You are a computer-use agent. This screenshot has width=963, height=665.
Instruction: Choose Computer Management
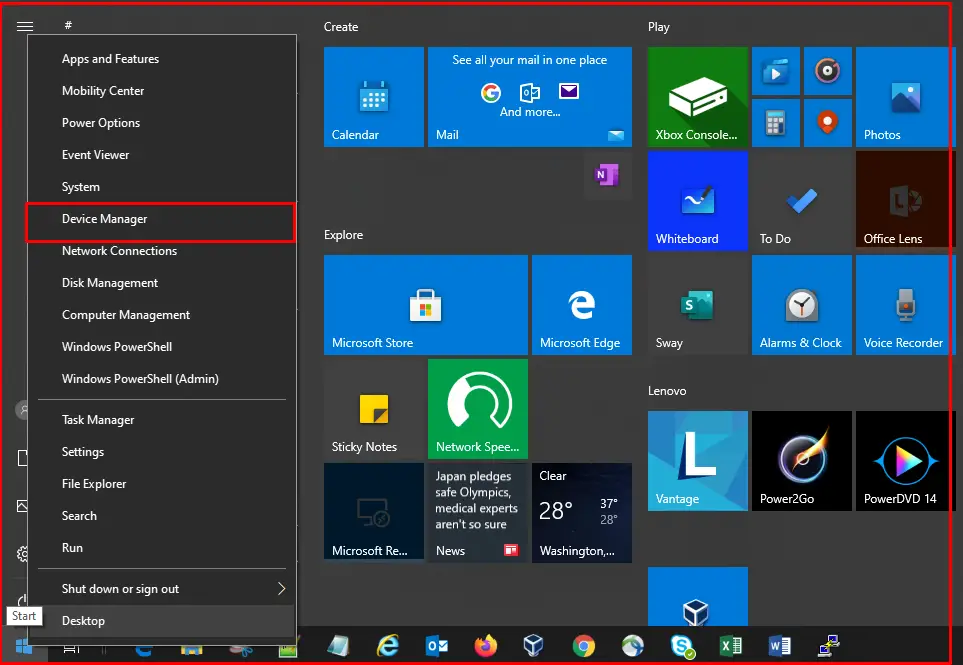coord(162,314)
